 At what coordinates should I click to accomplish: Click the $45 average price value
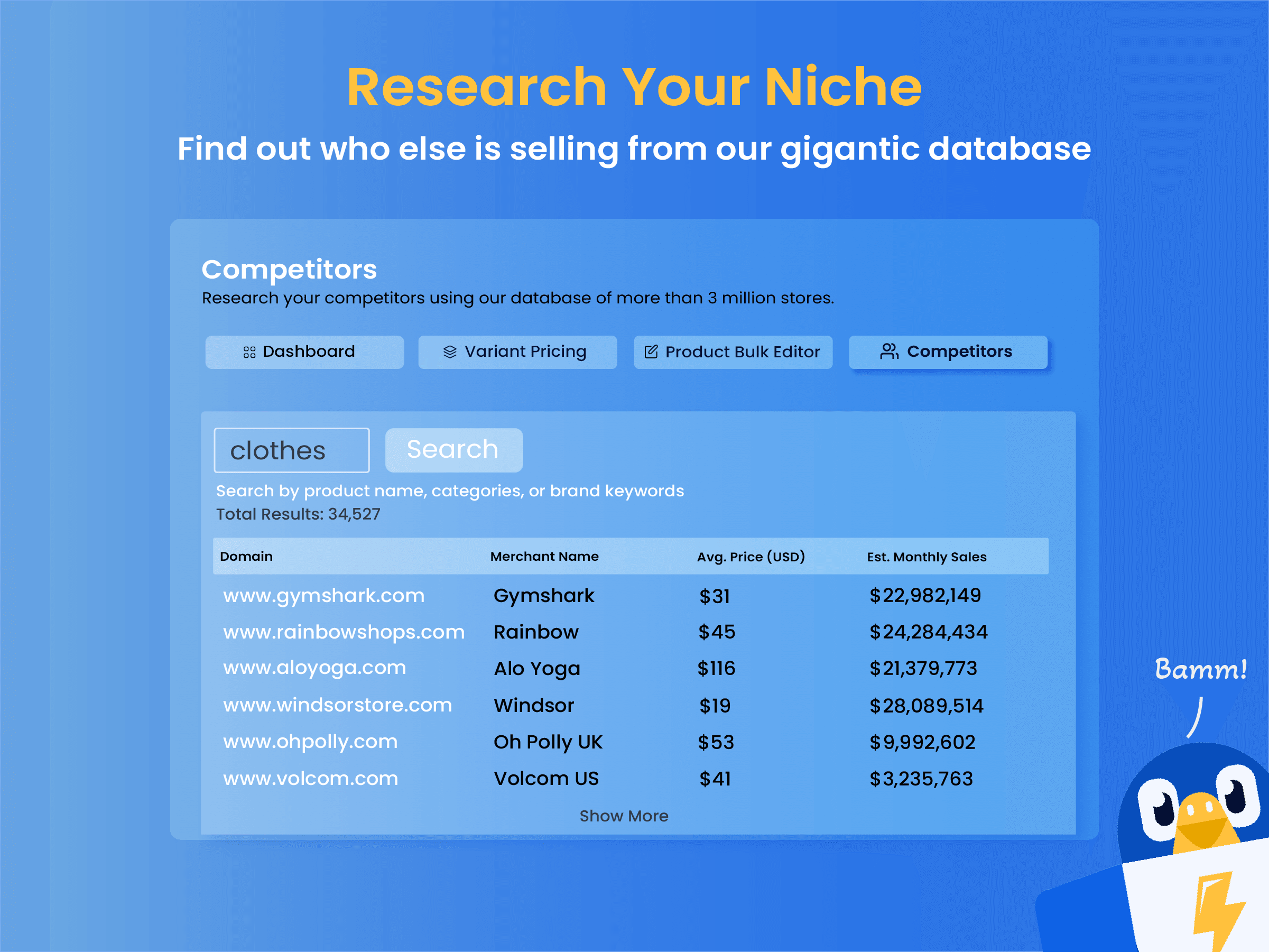[x=717, y=632]
